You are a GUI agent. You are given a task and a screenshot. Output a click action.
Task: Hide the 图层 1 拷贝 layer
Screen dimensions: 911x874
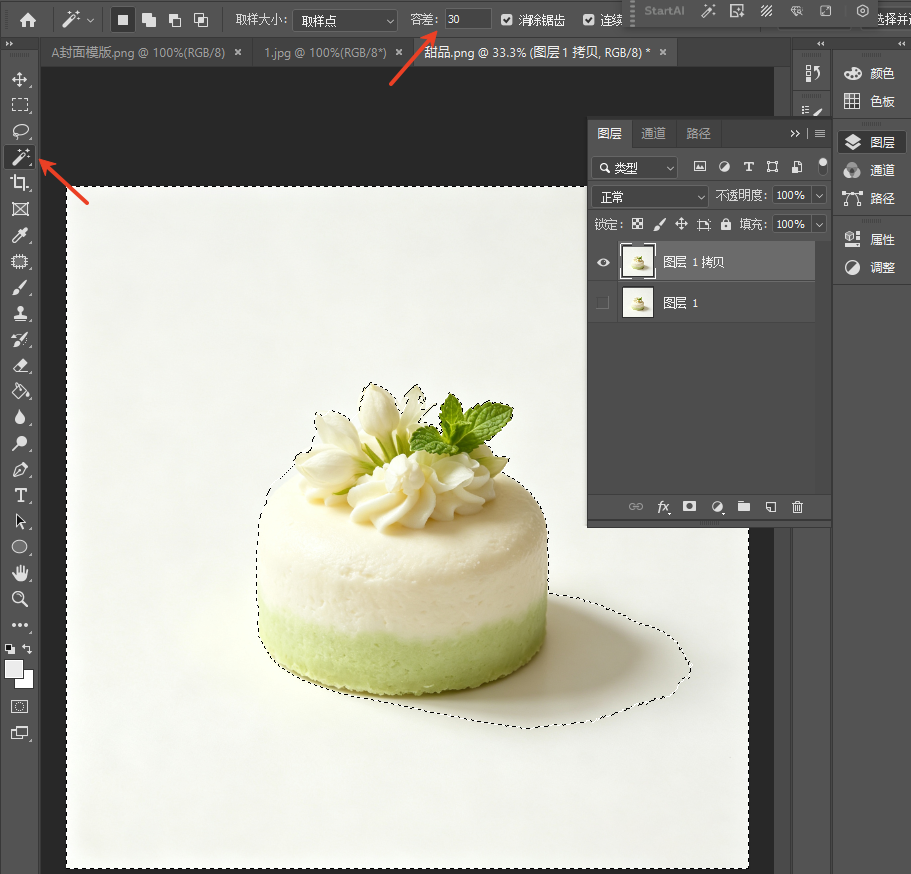603,262
